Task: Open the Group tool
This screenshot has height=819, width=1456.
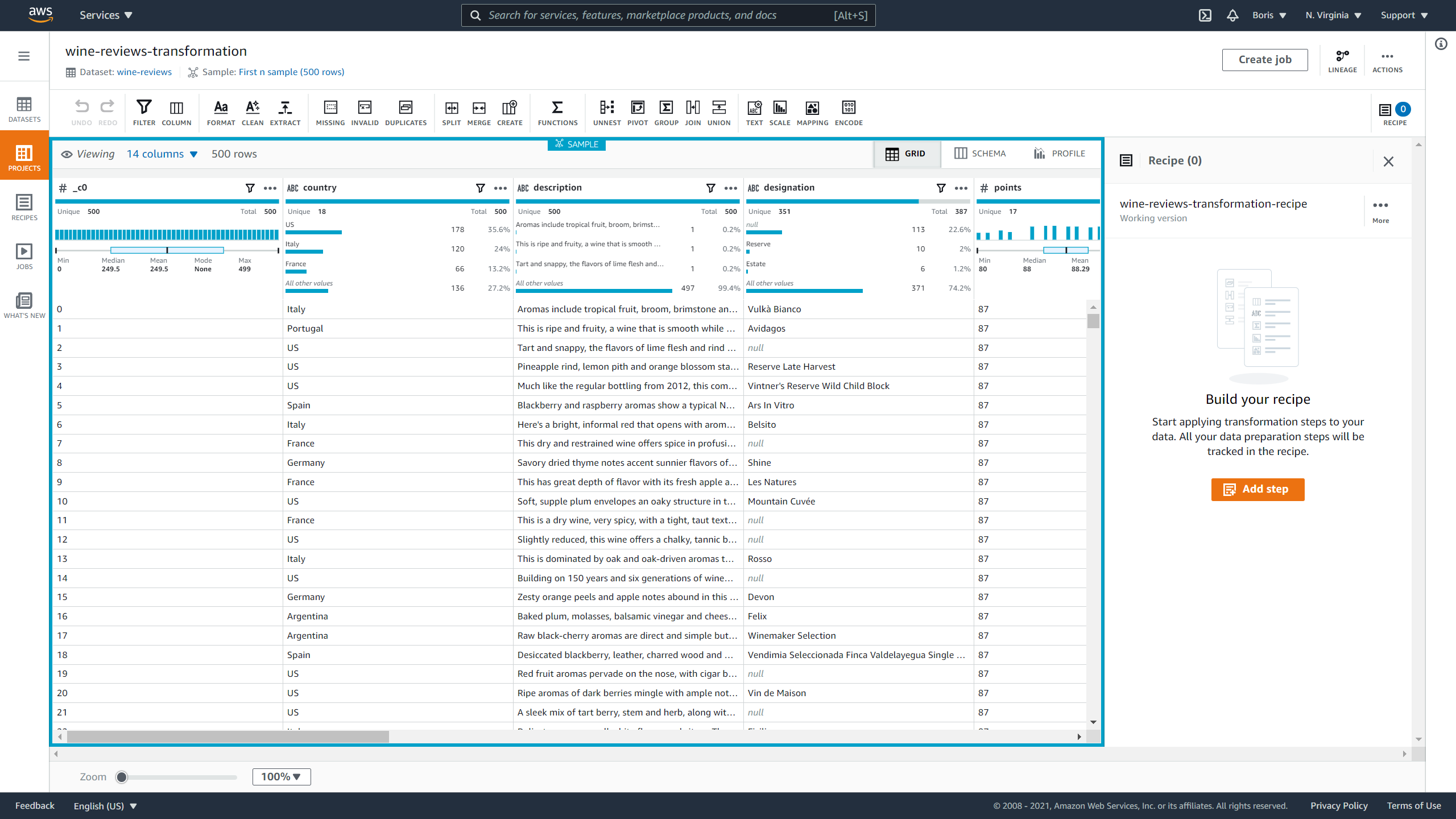Action: (x=666, y=113)
